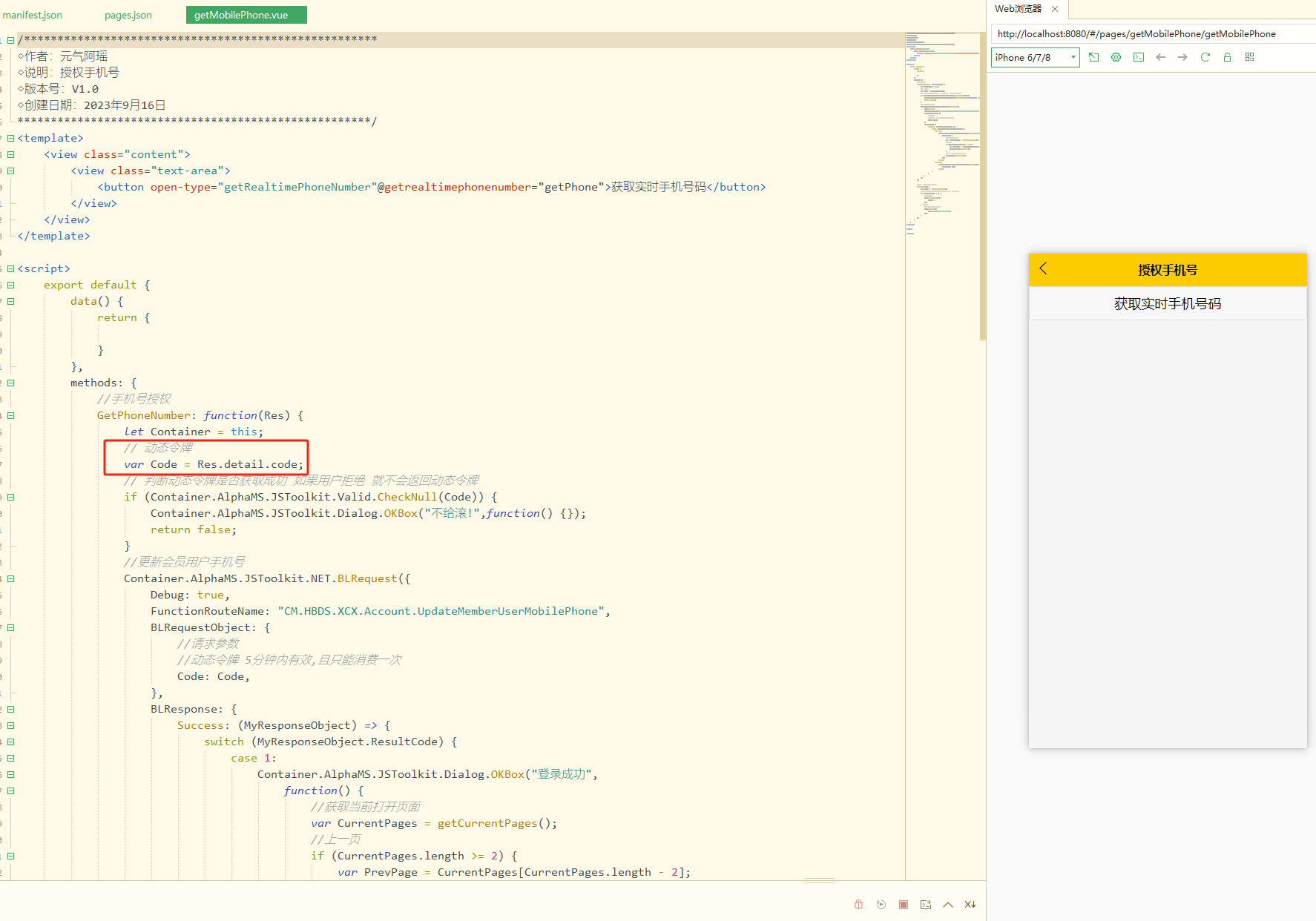The height and width of the screenshot is (921, 1316).
Task: Fold the export default block
Action: point(10,285)
